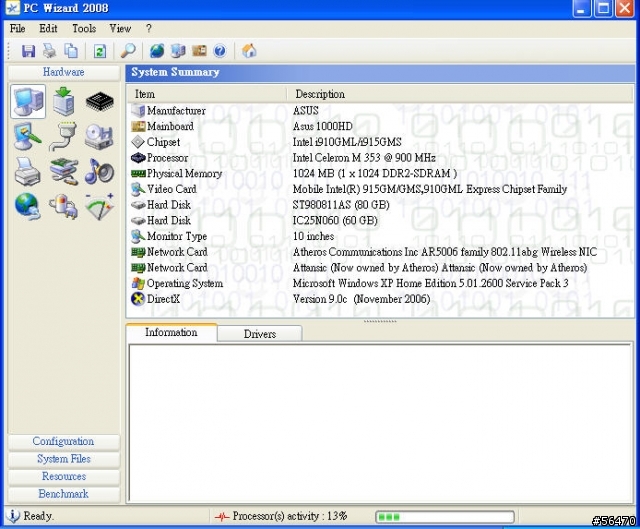Open the Drives disc and floppy icon
Image resolution: width=640 pixels, height=529 pixels.
click(x=99, y=137)
